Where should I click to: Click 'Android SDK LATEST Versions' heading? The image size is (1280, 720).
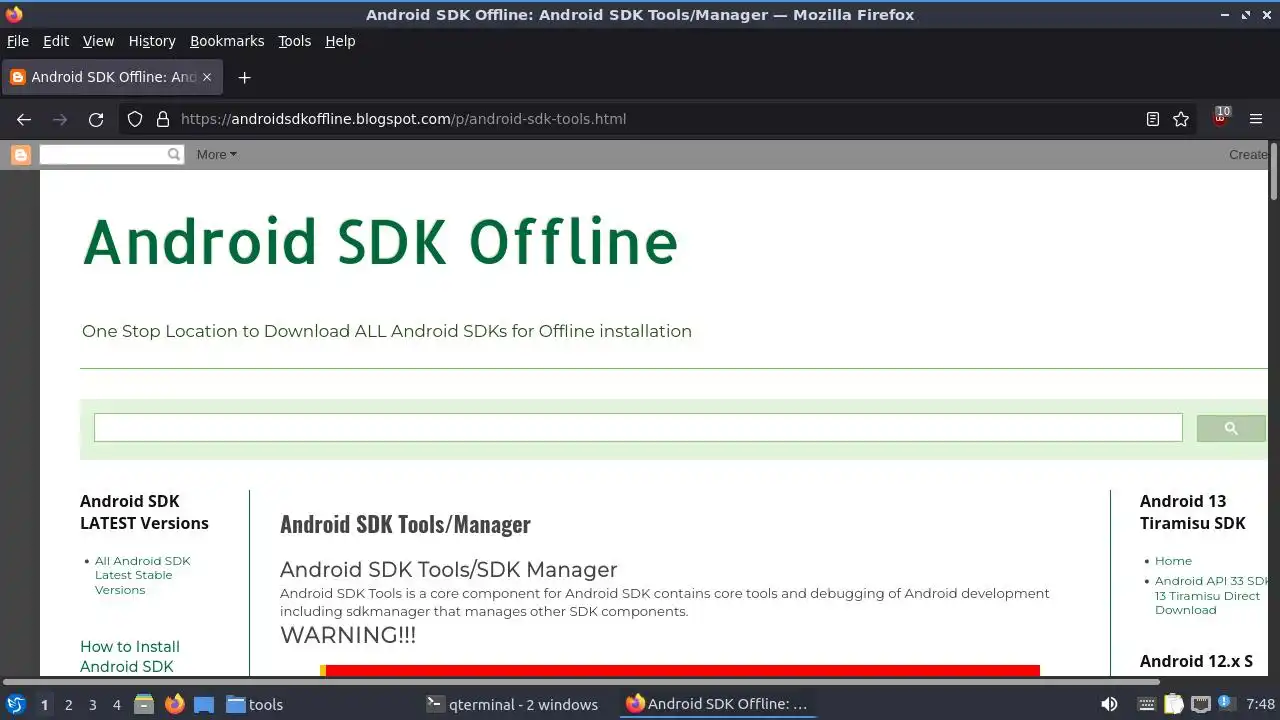pyautogui.click(x=144, y=512)
